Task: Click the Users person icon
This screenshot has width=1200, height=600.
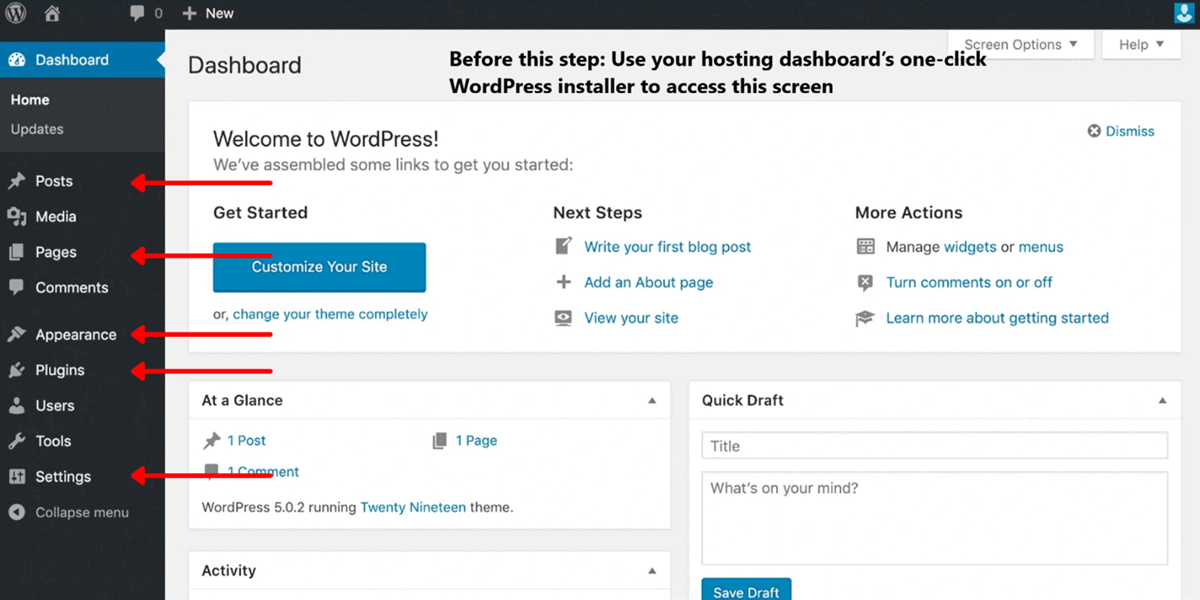Action: tap(17, 406)
